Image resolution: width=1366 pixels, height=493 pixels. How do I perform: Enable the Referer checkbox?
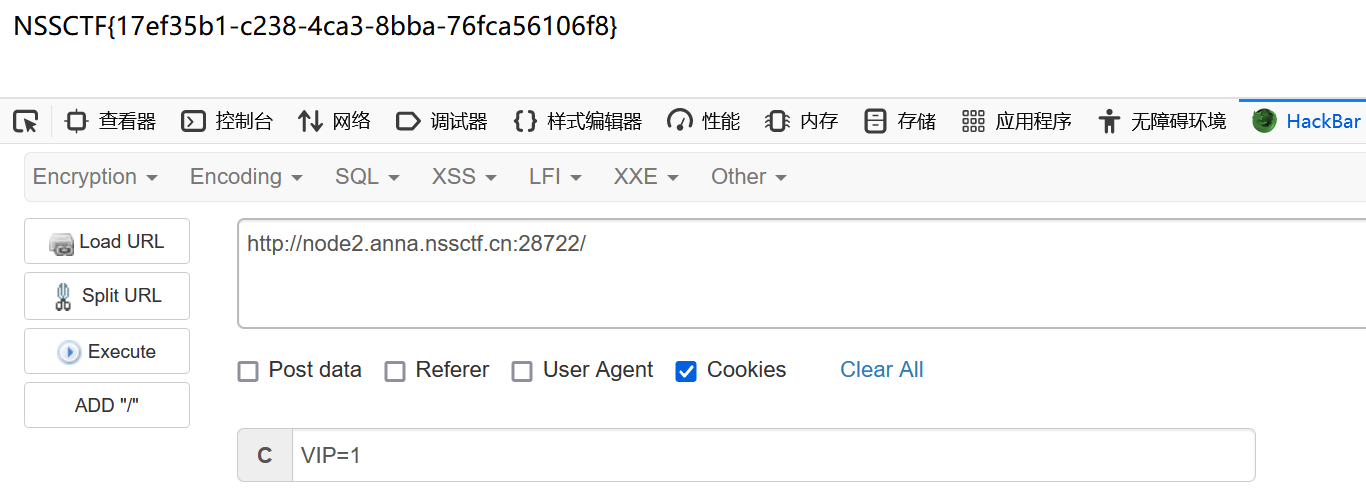tap(395, 372)
